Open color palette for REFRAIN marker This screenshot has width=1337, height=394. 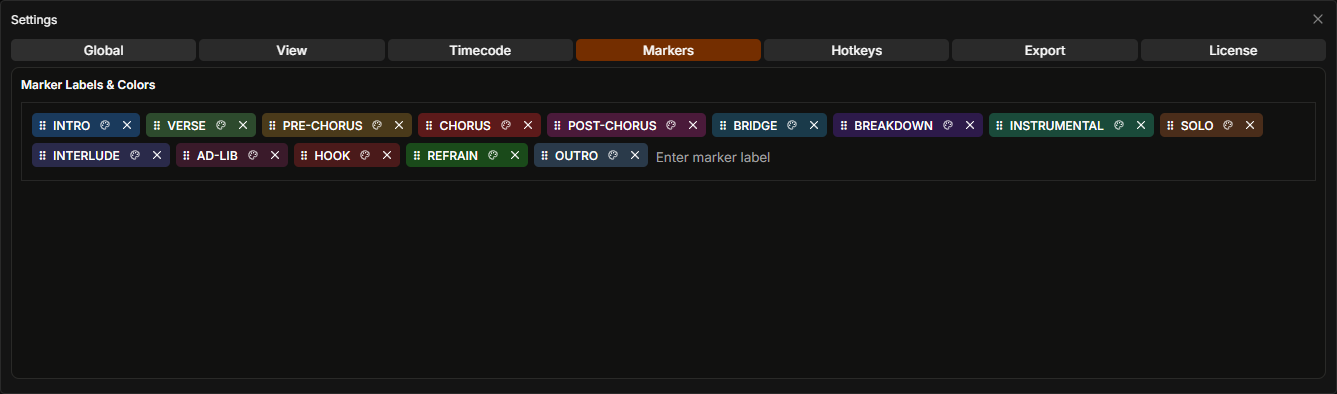[493, 156]
